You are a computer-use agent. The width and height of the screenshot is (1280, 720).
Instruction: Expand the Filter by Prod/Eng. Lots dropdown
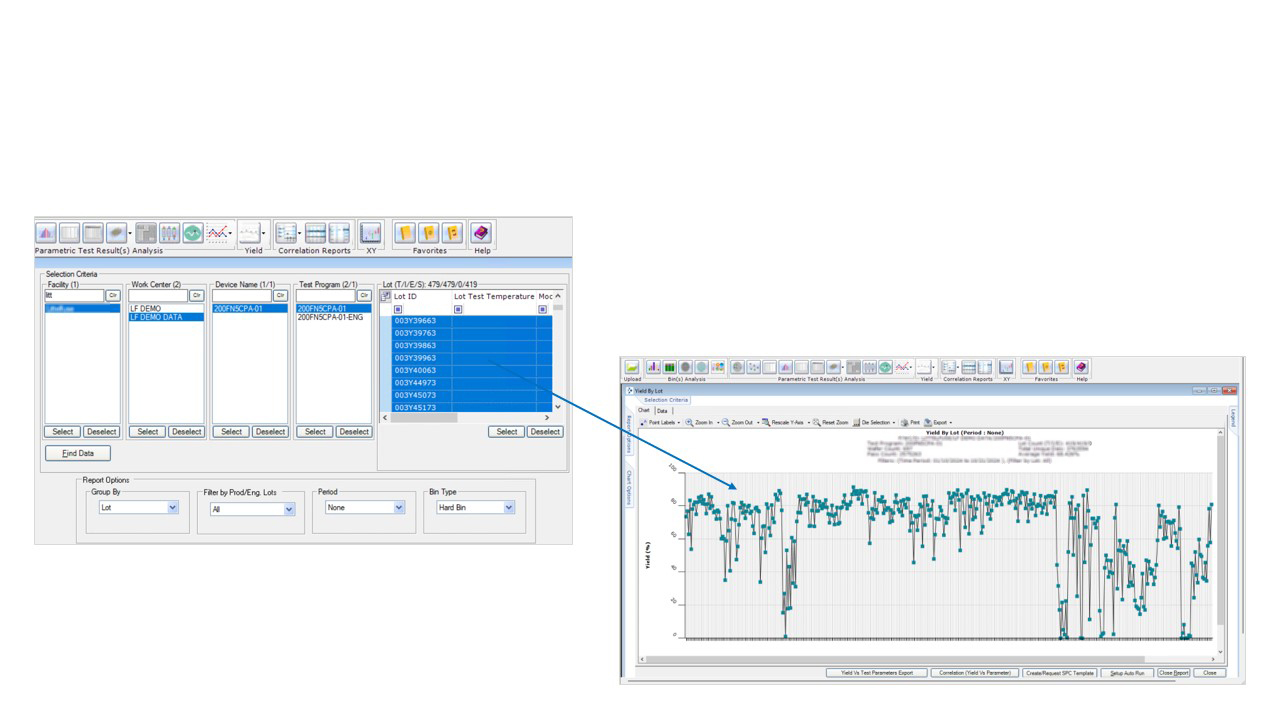point(290,509)
